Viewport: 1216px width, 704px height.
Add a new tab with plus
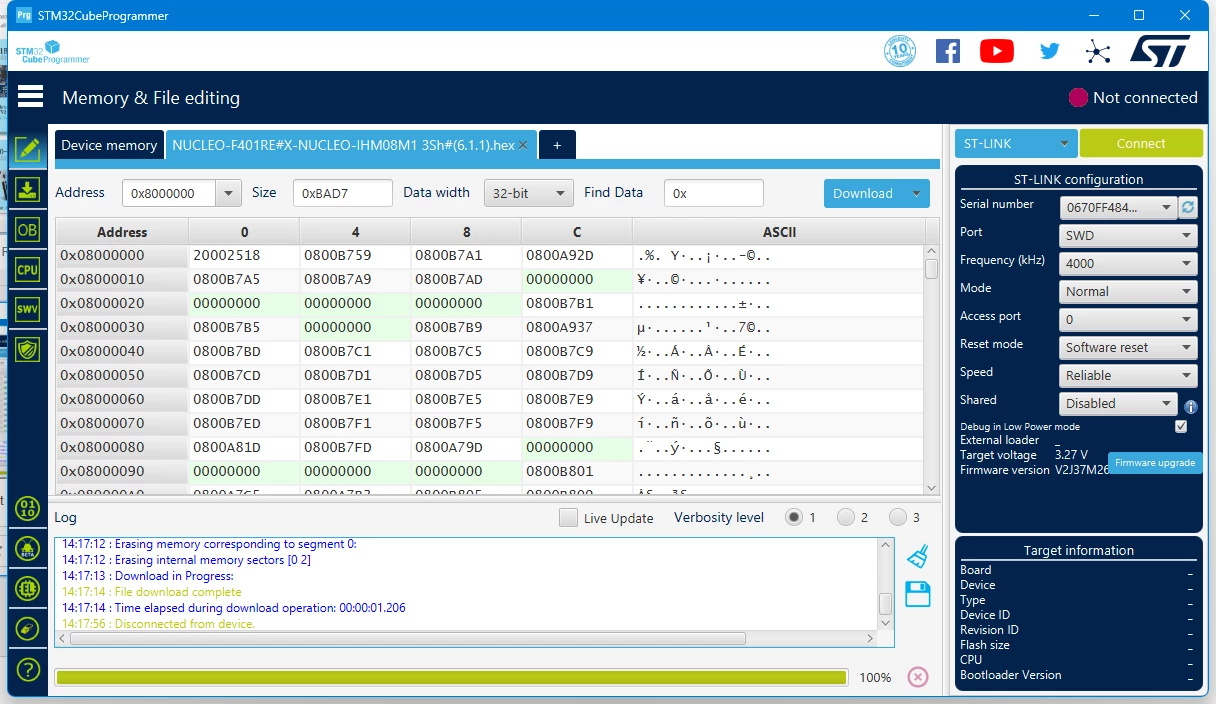557,145
